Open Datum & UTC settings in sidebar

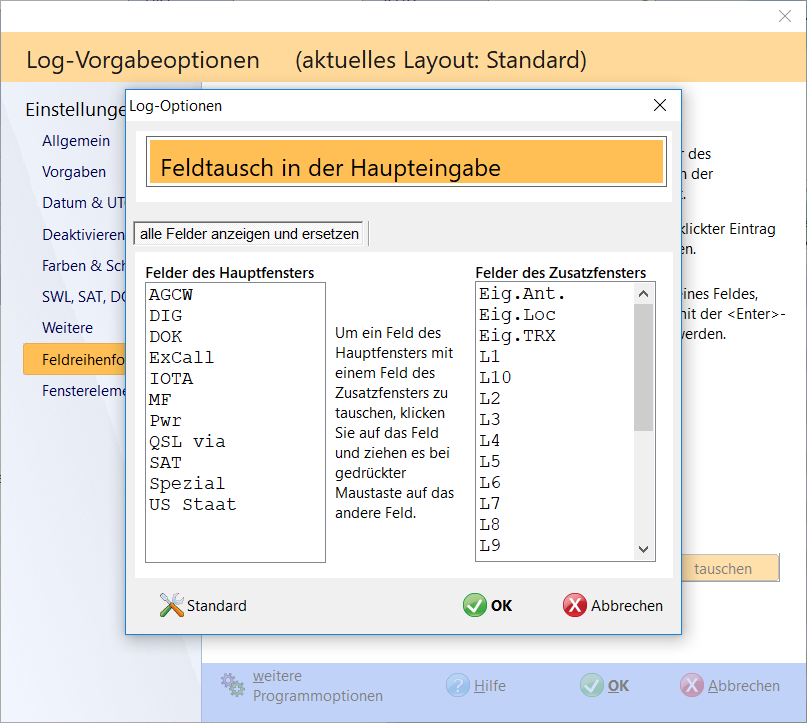(x=83, y=203)
